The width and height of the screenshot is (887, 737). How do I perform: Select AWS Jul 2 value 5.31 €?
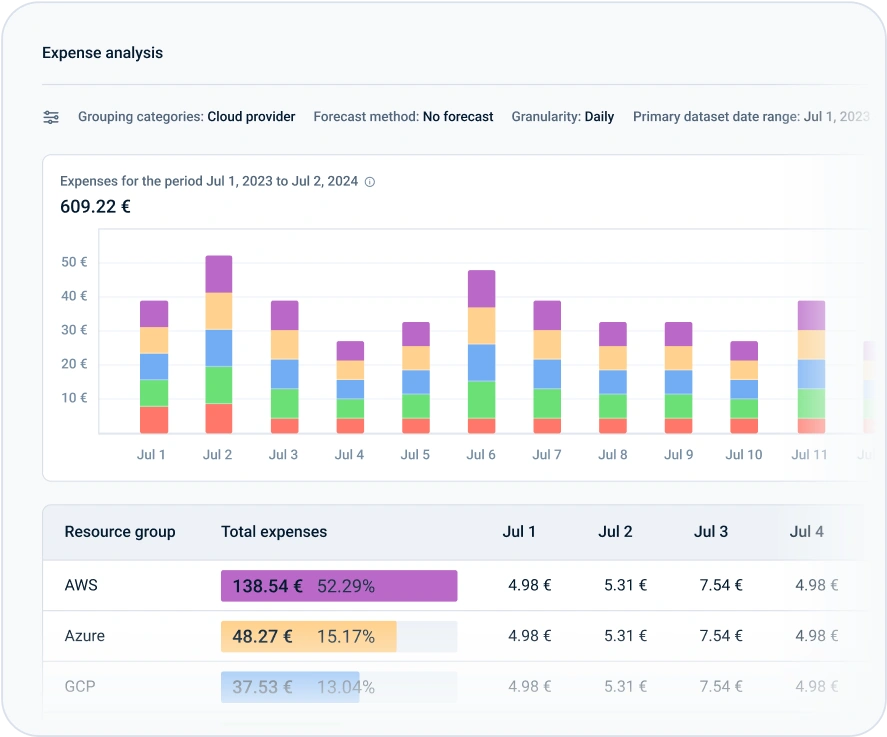[x=626, y=585]
